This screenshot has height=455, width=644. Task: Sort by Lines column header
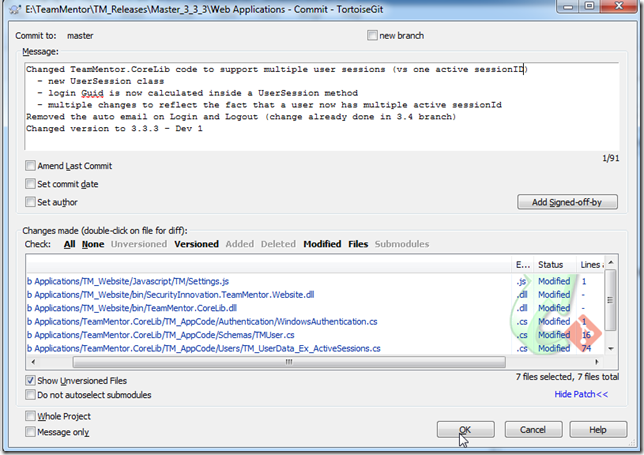coord(591,264)
